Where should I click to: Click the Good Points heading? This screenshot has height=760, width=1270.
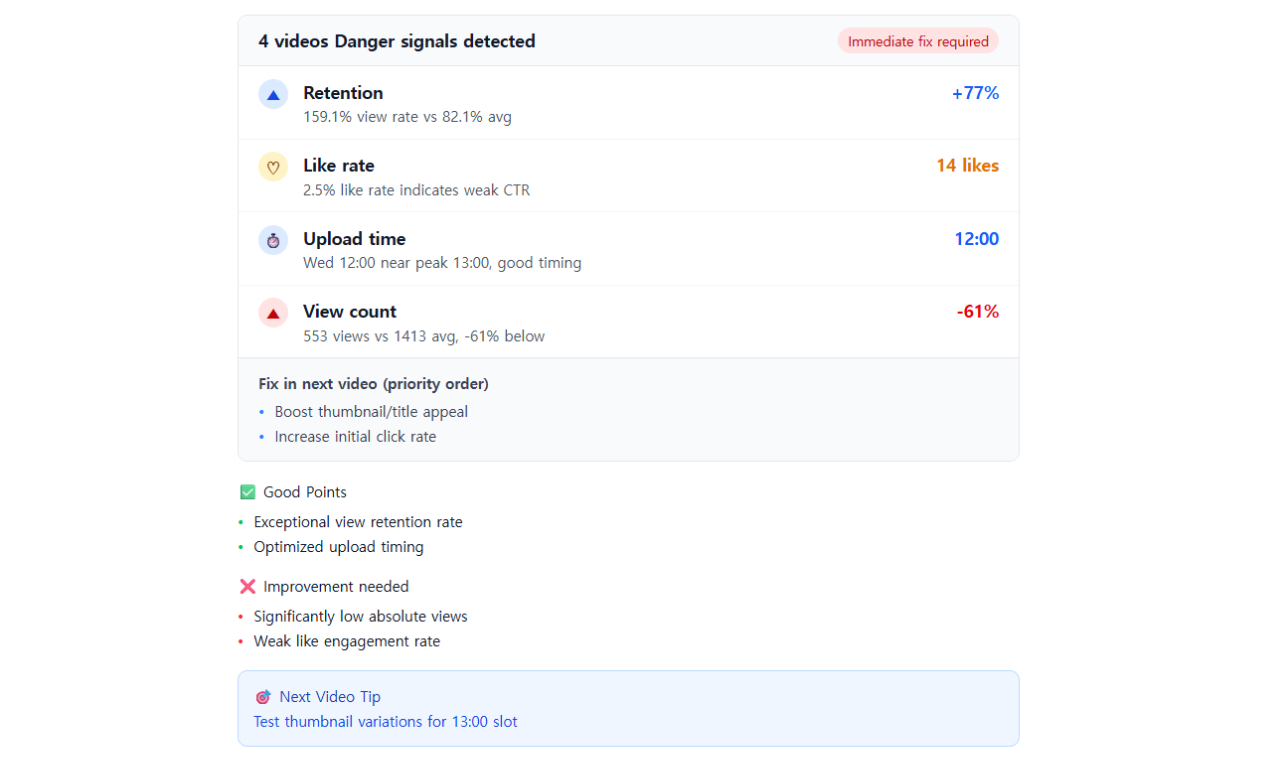coord(305,492)
